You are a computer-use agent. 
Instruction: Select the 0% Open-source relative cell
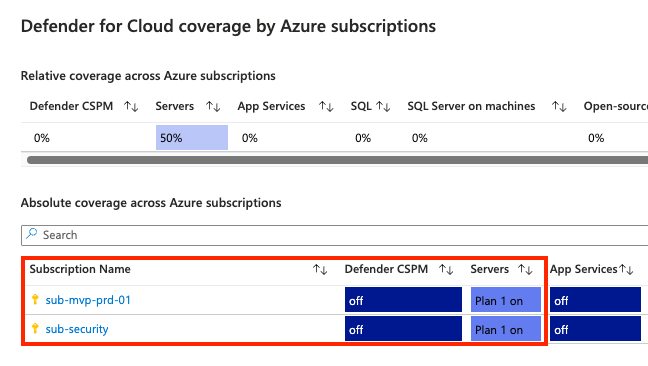596,138
